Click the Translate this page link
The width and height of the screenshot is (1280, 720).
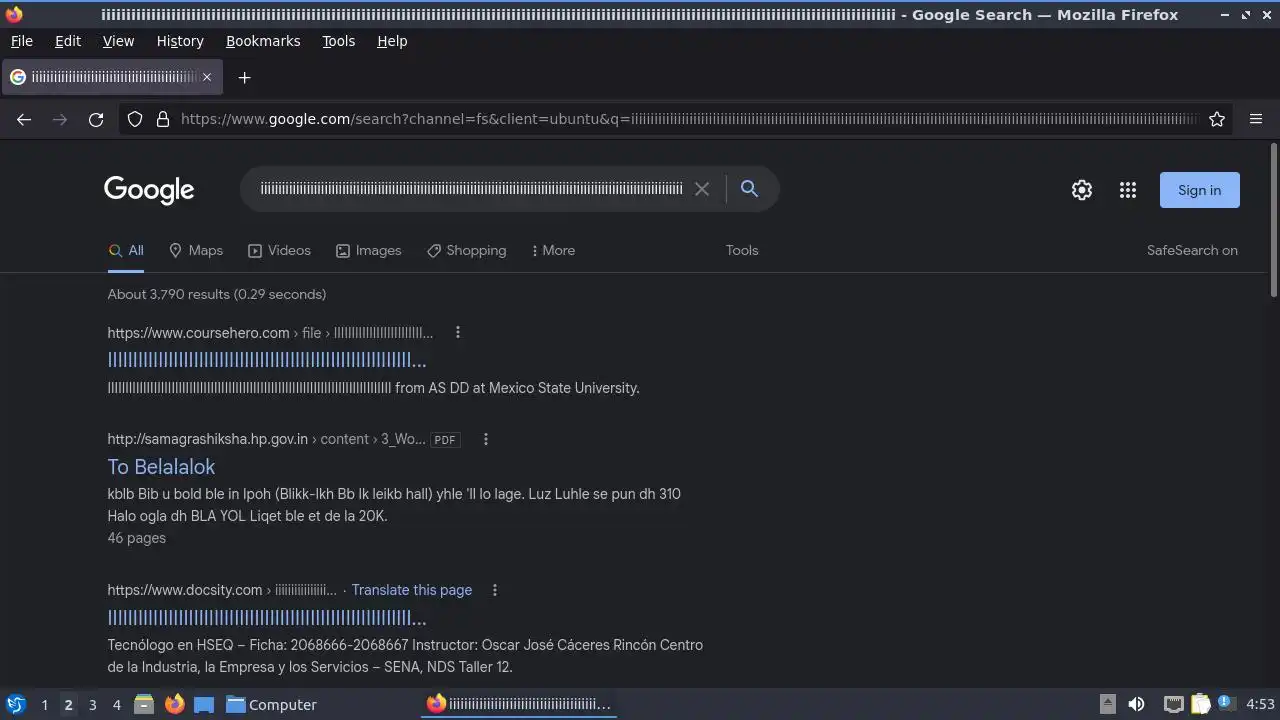click(x=411, y=590)
